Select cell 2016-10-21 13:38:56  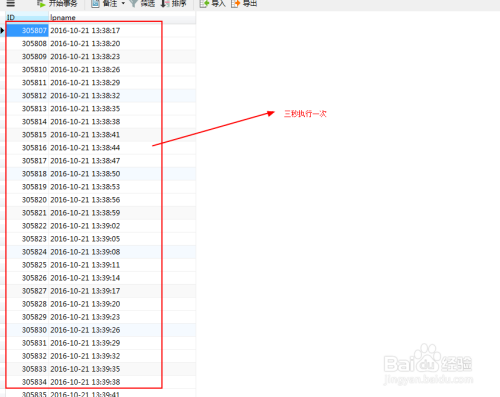122,199
